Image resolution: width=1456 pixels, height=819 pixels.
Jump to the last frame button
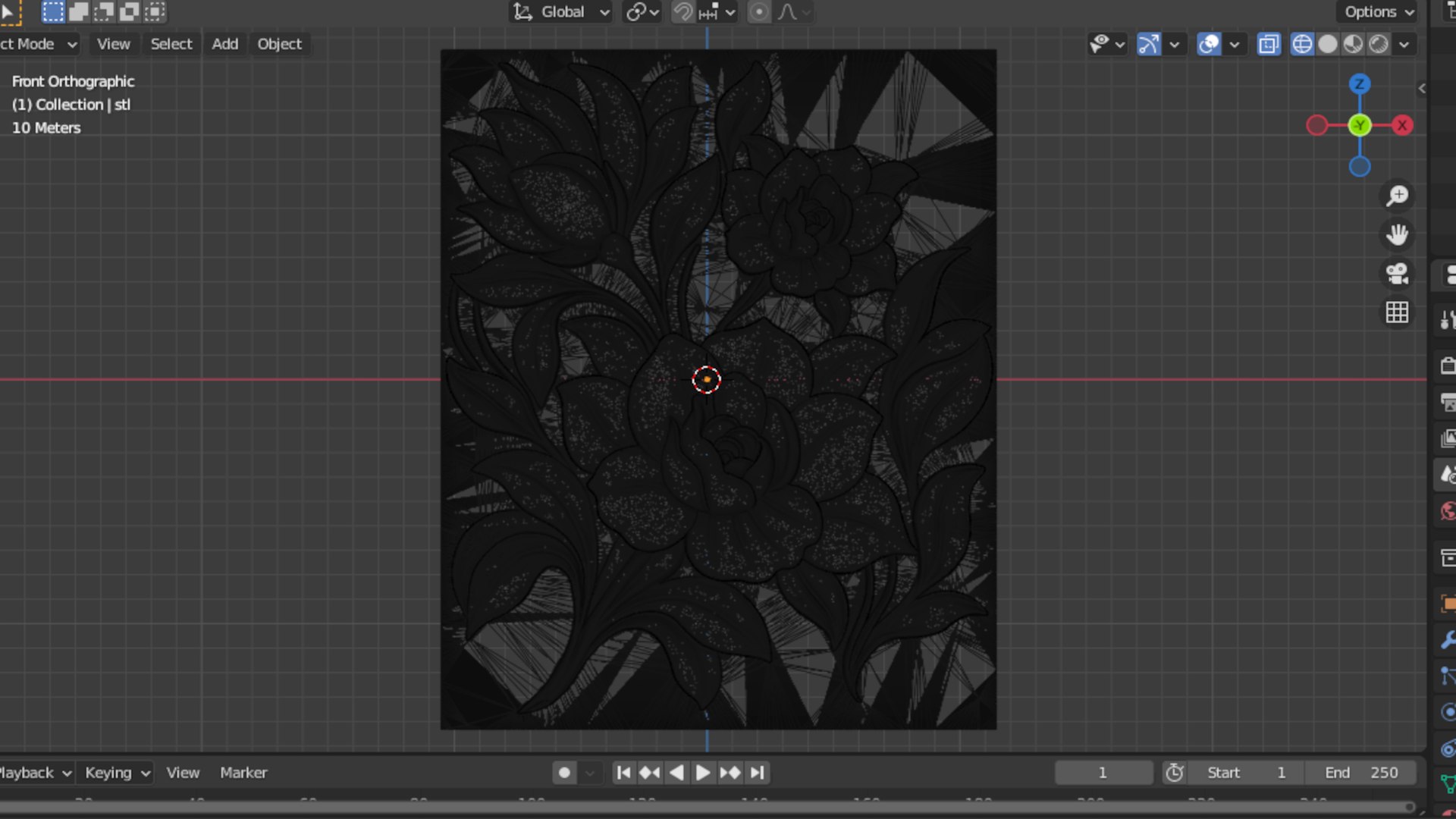tap(758, 773)
